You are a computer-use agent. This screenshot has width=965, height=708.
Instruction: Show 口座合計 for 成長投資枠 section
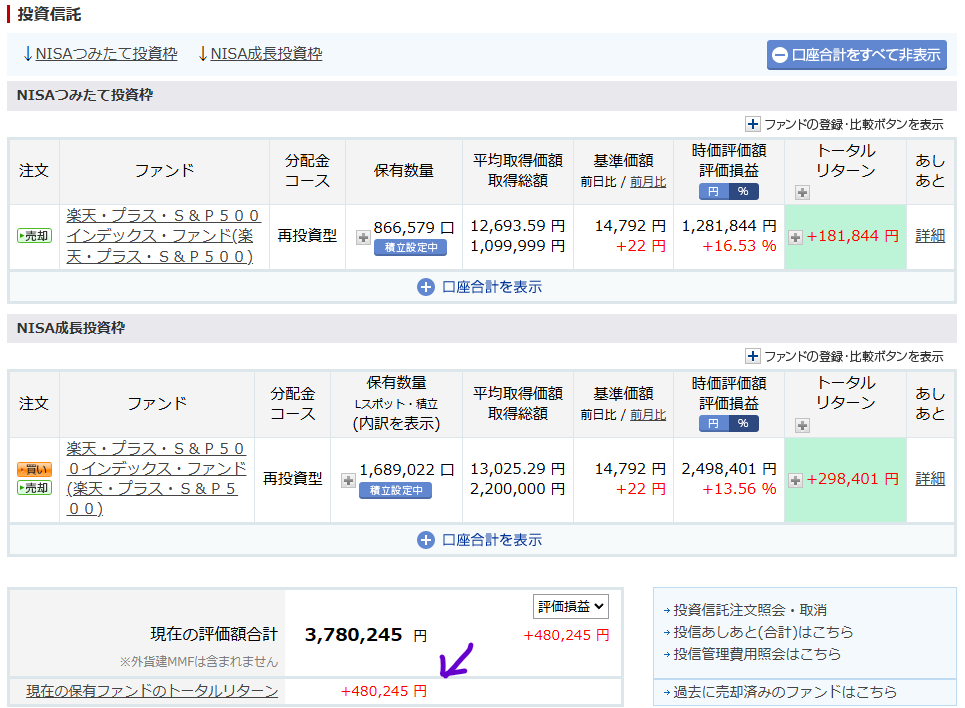[480, 540]
